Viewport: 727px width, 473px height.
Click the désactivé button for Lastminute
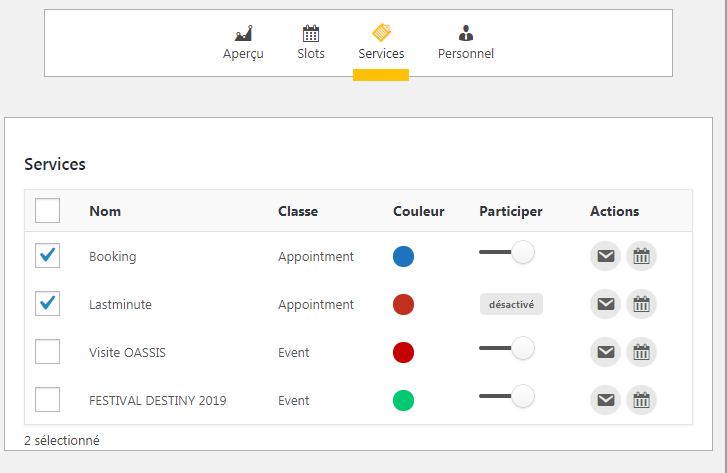pyautogui.click(x=511, y=304)
